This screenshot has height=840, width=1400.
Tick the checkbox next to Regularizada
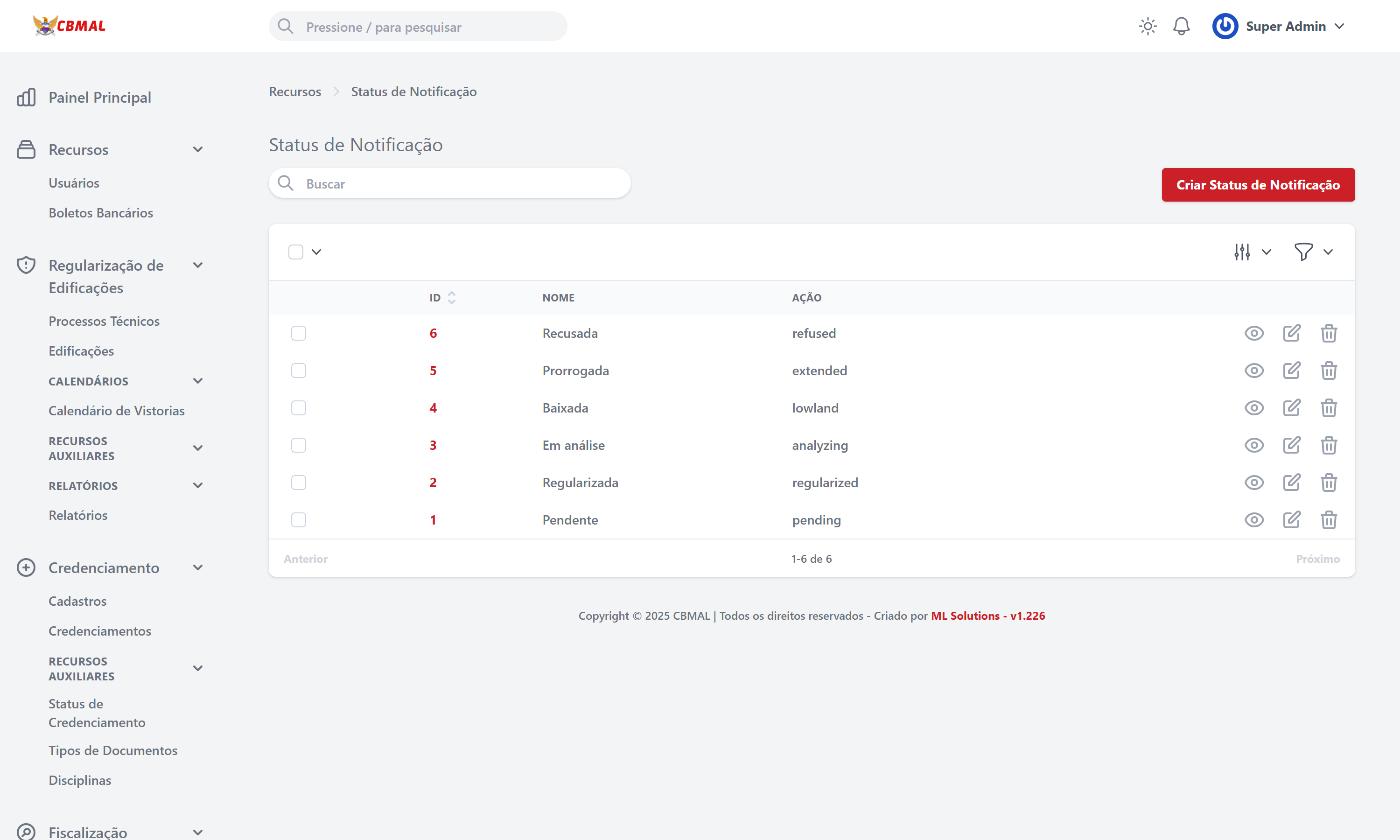pos(298,482)
